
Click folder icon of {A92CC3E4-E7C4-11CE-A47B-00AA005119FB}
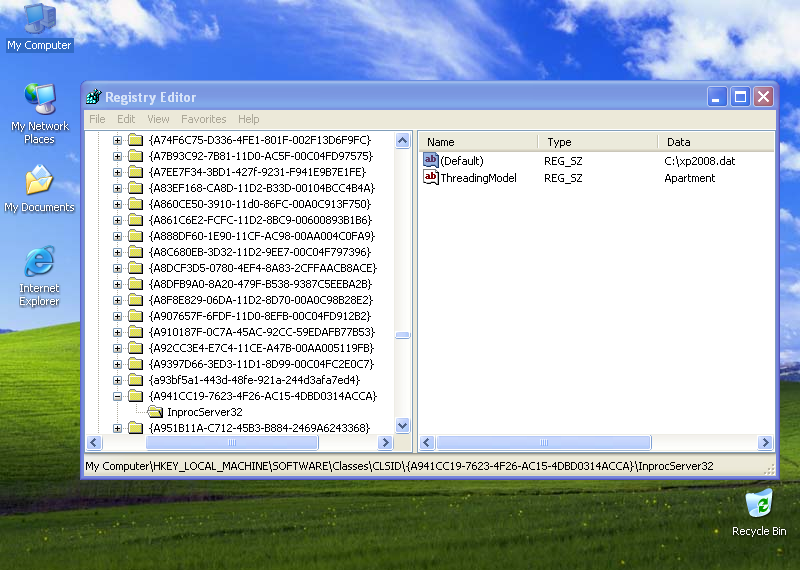coord(135,348)
